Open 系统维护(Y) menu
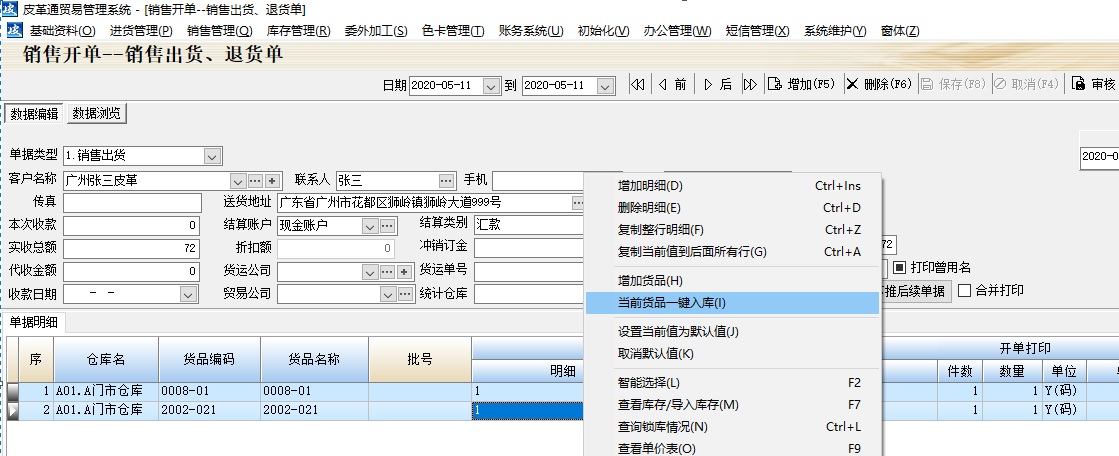The height and width of the screenshot is (456, 1119). pyautogui.click(x=835, y=31)
